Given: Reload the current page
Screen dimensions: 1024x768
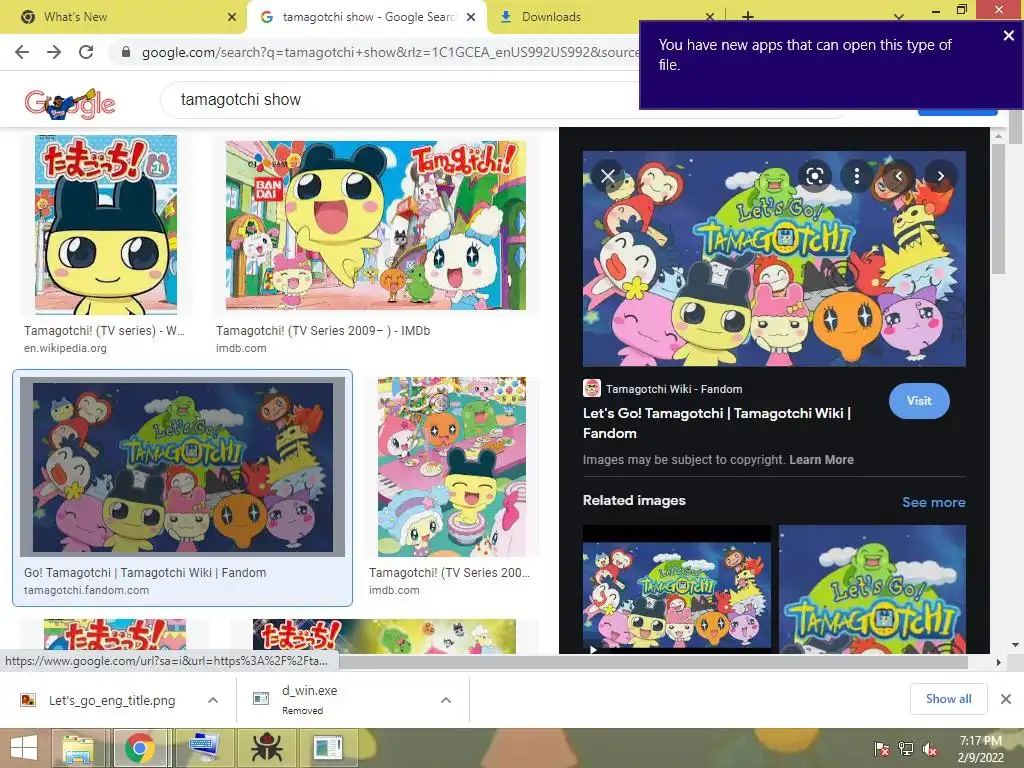Looking at the screenshot, I should point(86,52).
